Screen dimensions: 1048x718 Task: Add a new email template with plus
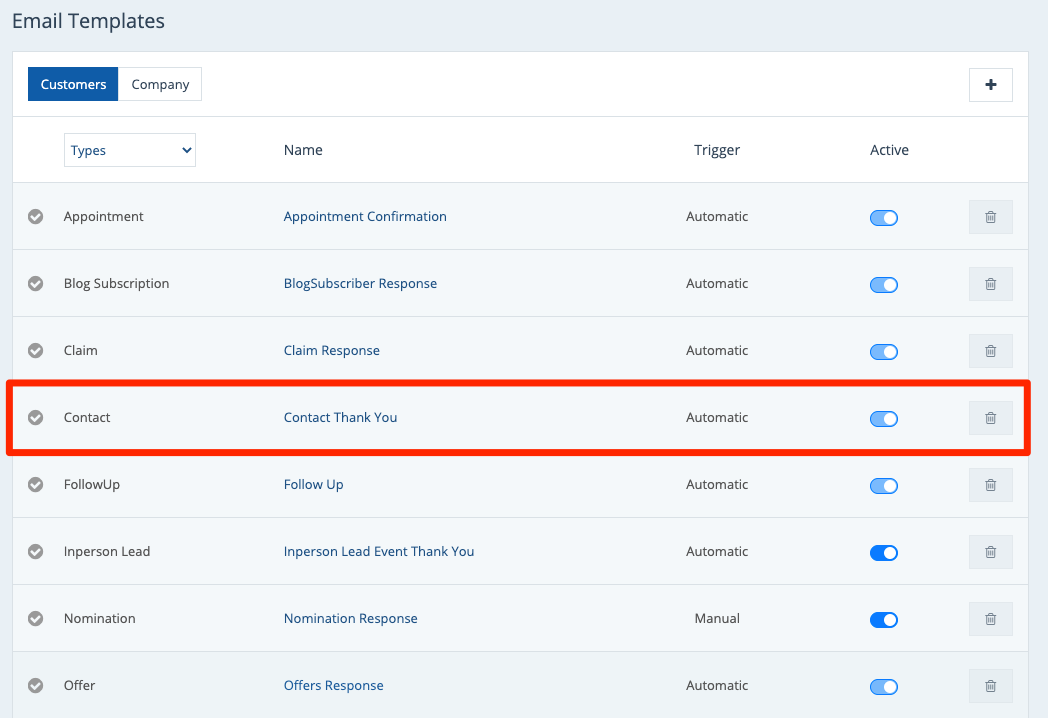(x=990, y=85)
